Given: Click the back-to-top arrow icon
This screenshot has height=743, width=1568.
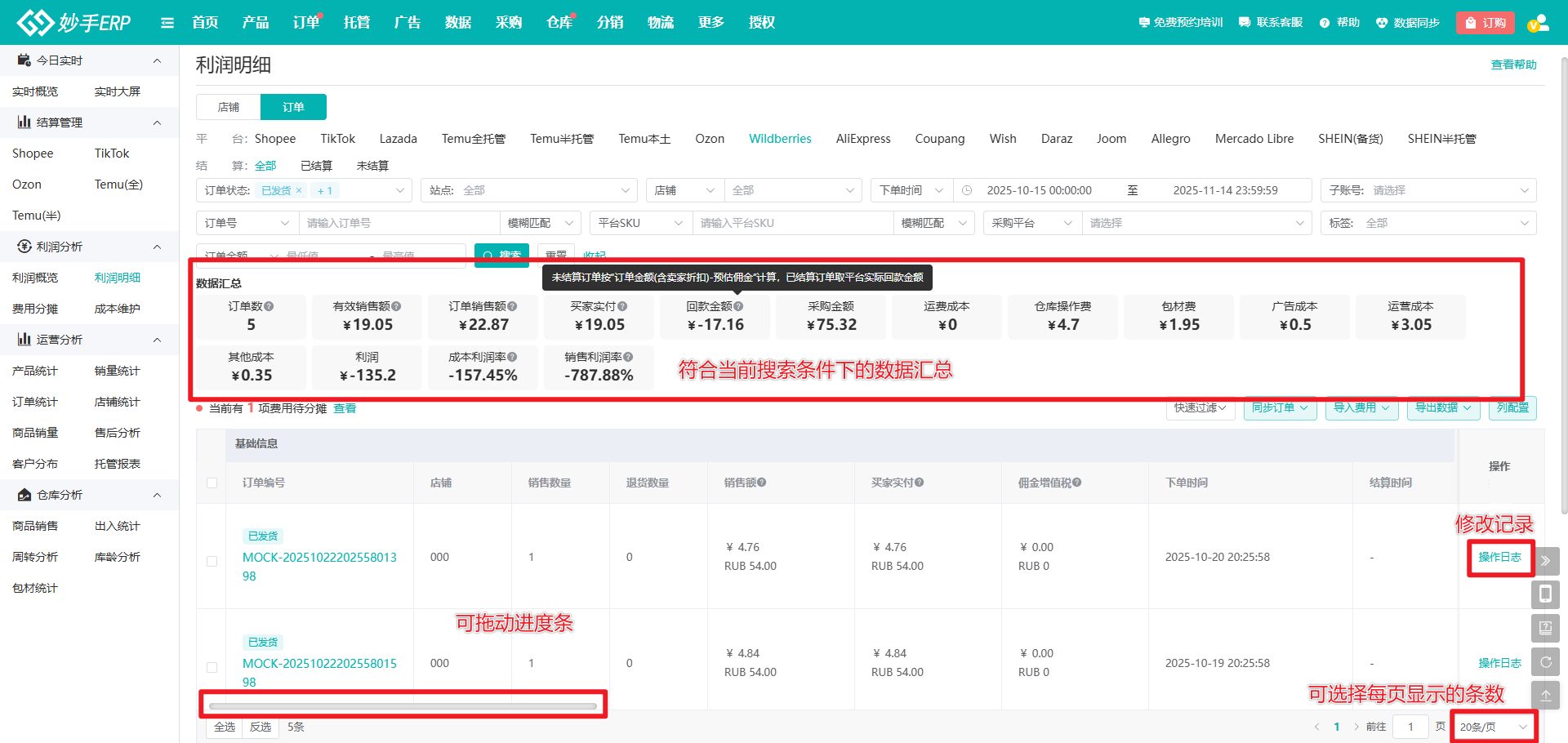Looking at the screenshot, I should click(x=1545, y=696).
